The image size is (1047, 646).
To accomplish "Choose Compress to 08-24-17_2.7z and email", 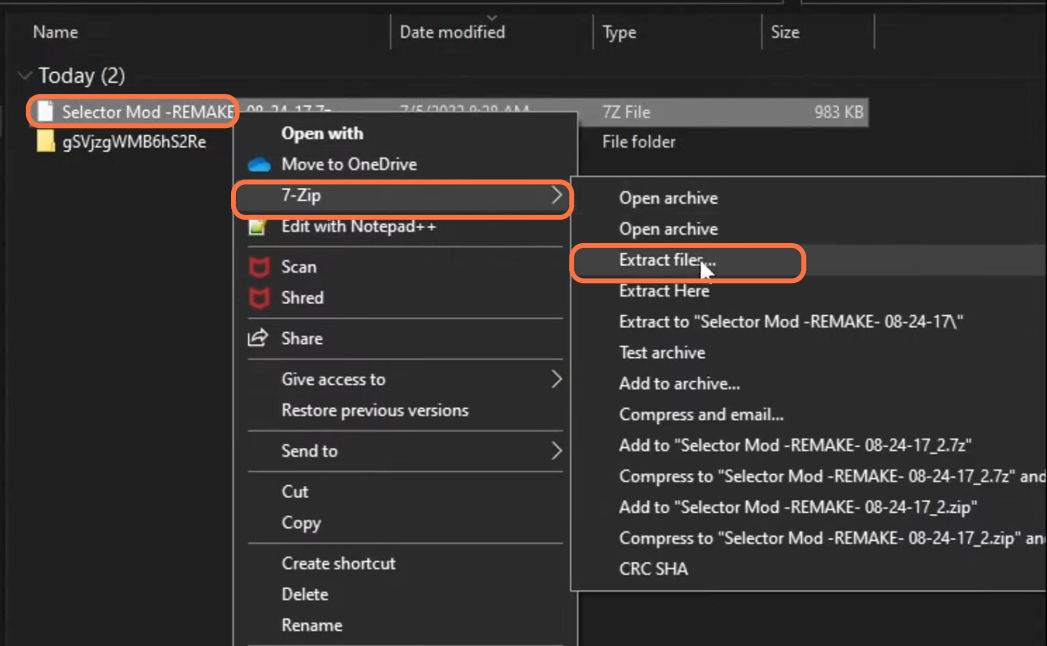I will (832, 476).
